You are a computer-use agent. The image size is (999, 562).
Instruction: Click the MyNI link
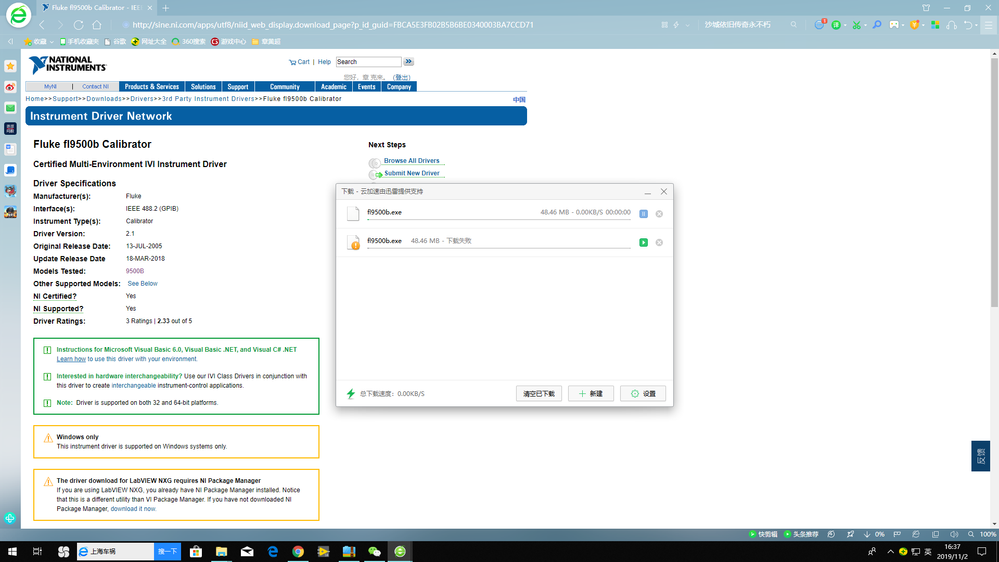[50, 87]
